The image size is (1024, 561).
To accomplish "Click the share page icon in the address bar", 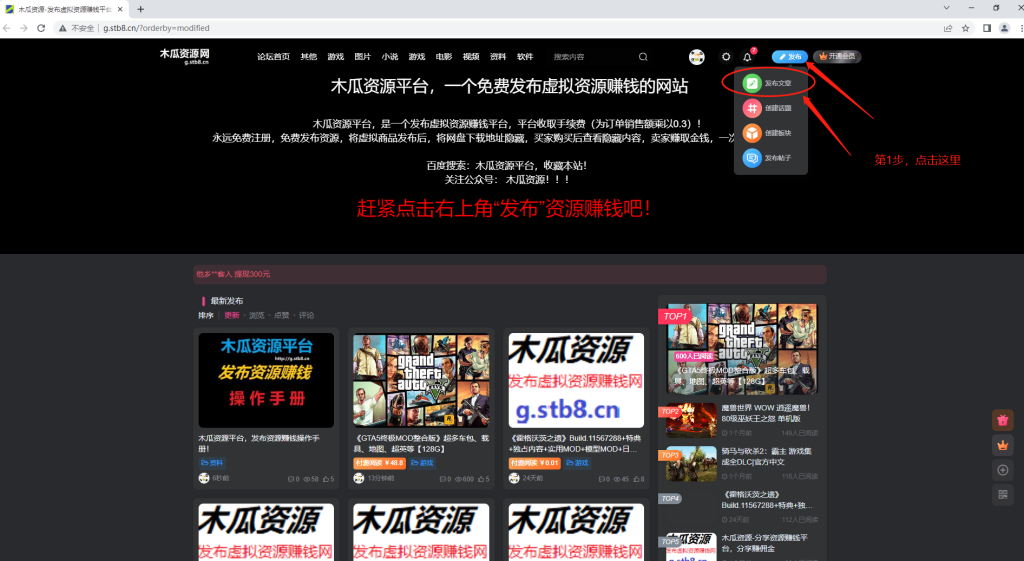I will 948,28.
